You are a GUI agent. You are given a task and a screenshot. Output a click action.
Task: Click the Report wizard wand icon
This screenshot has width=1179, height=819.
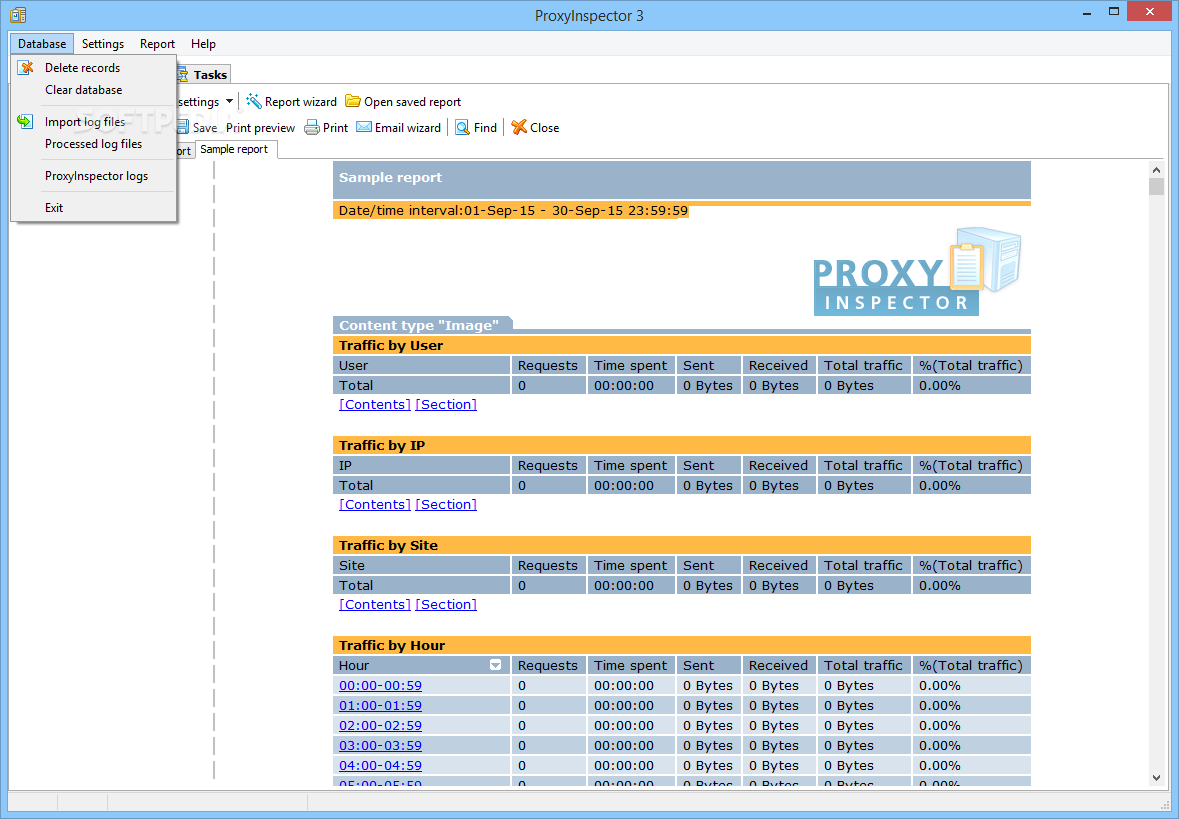coord(253,102)
